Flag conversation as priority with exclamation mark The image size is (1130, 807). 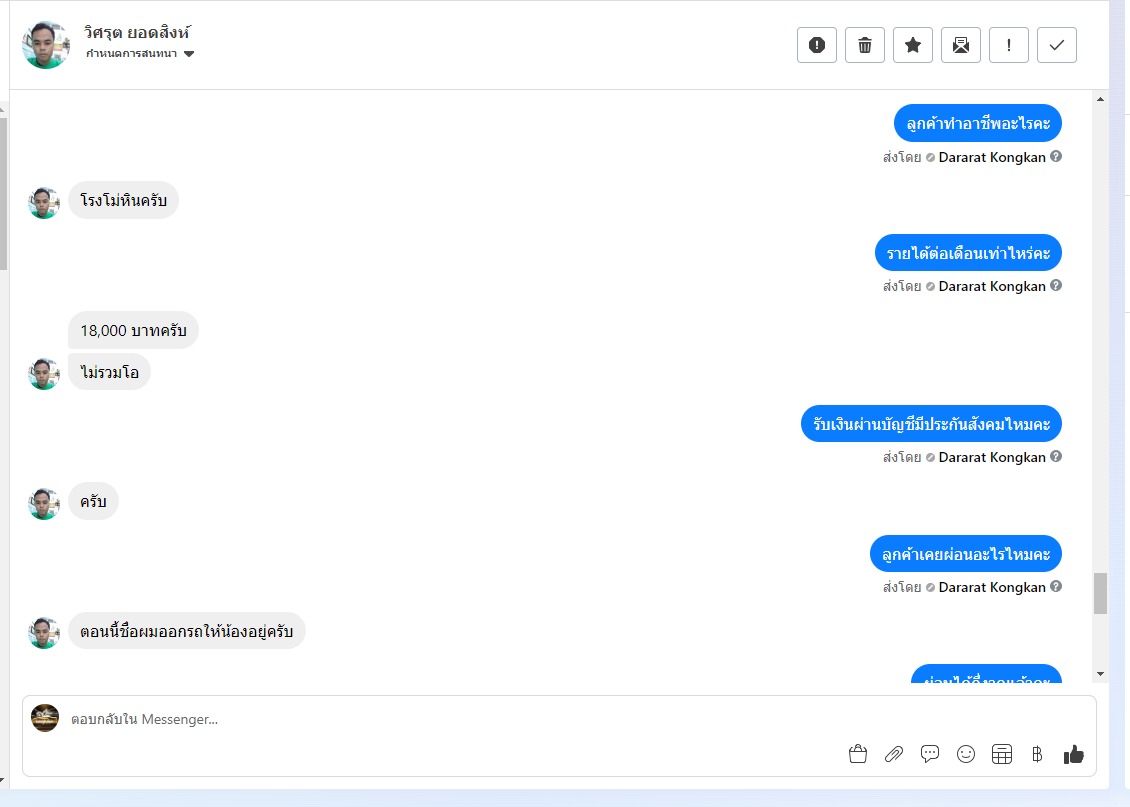pos(1009,45)
